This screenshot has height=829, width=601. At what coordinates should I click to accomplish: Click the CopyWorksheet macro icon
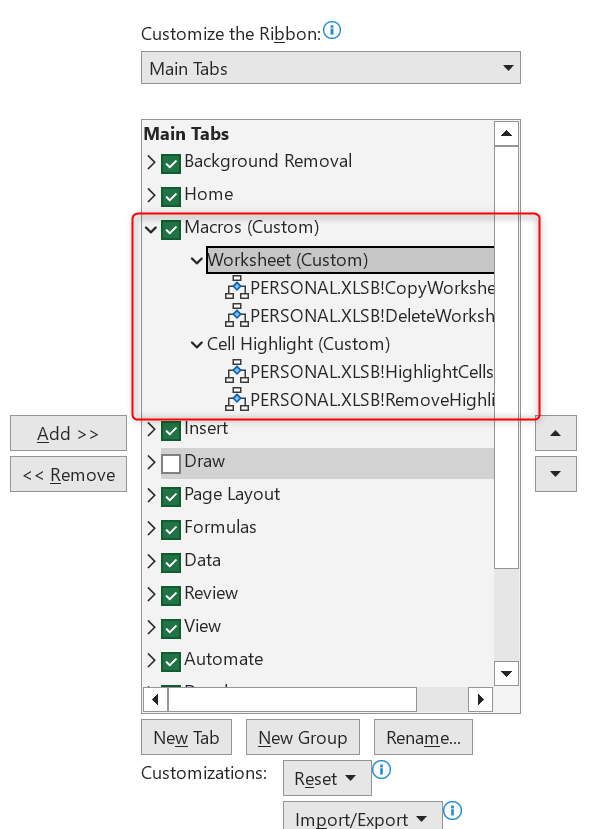237,288
